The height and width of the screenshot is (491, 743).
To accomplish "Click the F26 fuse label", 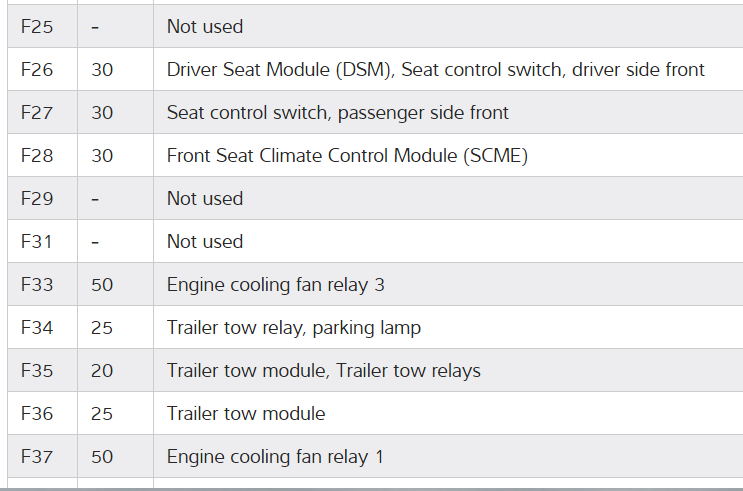I will click(37, 70).
